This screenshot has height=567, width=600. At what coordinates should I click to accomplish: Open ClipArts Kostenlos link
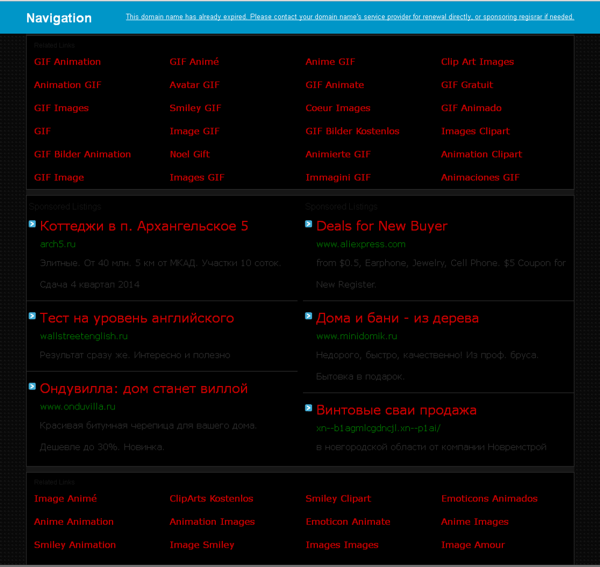[x=211, y=499]
